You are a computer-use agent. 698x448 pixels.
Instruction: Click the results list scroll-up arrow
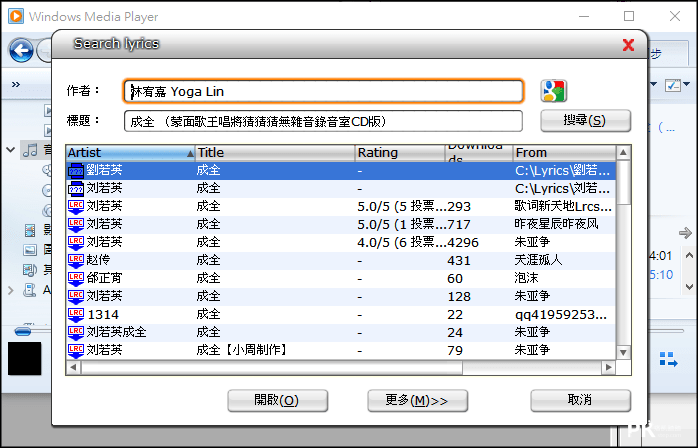(x=623, y=153)
